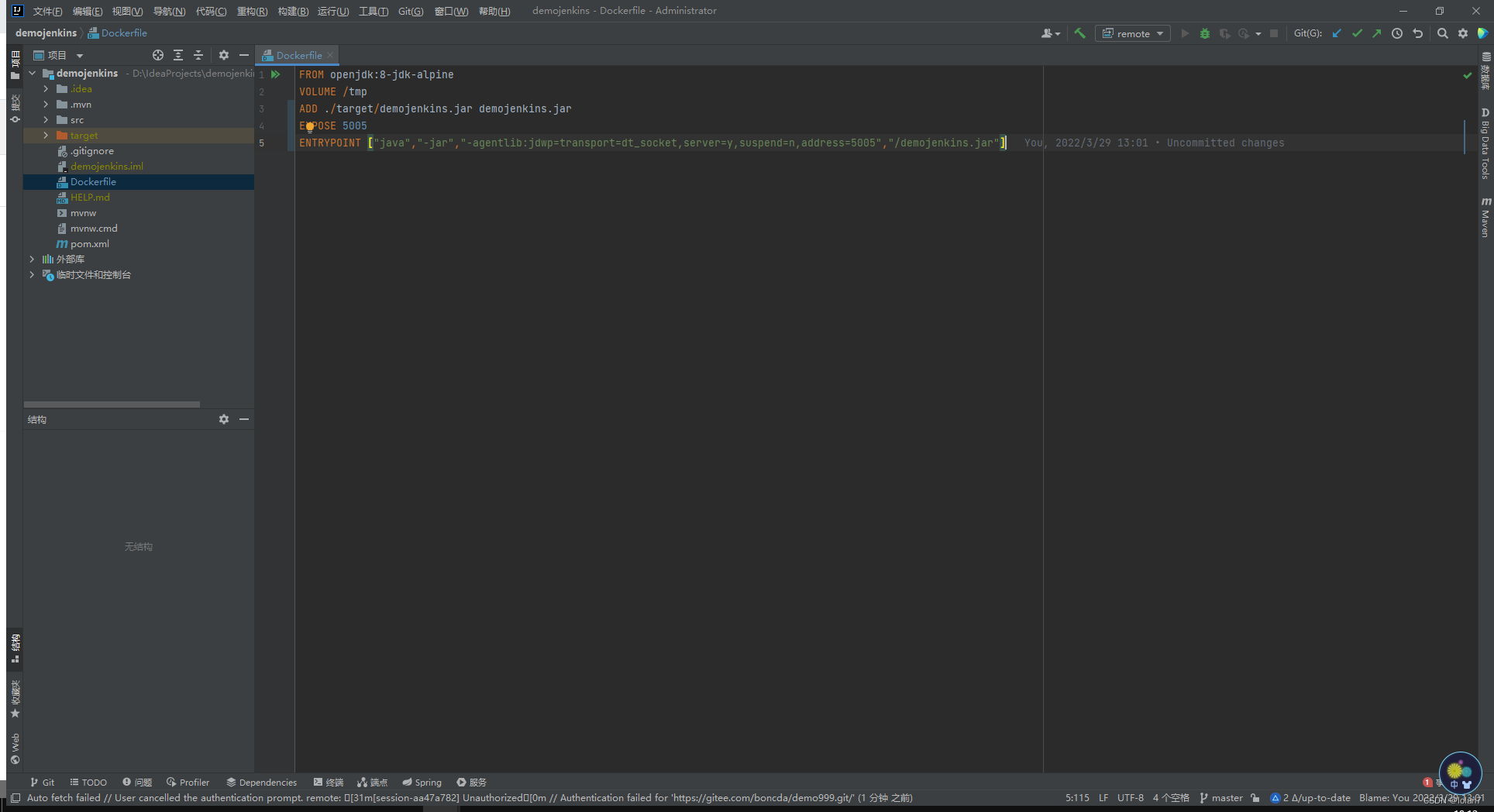Open the Dependencies tool window
This screenshot has height=812, width=1494.
pyautogui.click(x=261, y=782)
